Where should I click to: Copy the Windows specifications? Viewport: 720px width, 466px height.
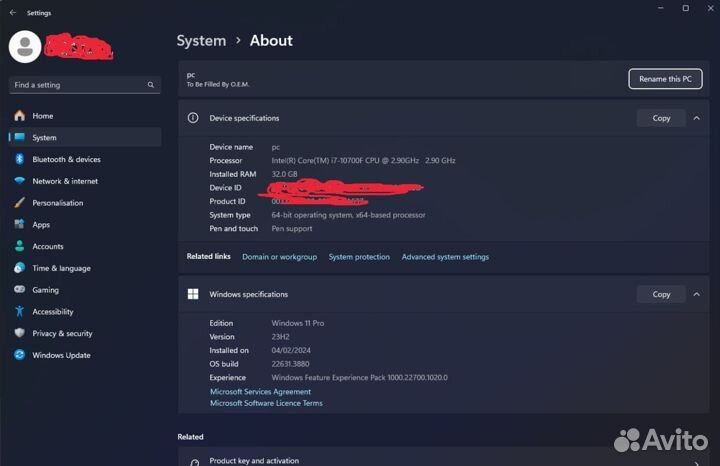pos(661,294)
